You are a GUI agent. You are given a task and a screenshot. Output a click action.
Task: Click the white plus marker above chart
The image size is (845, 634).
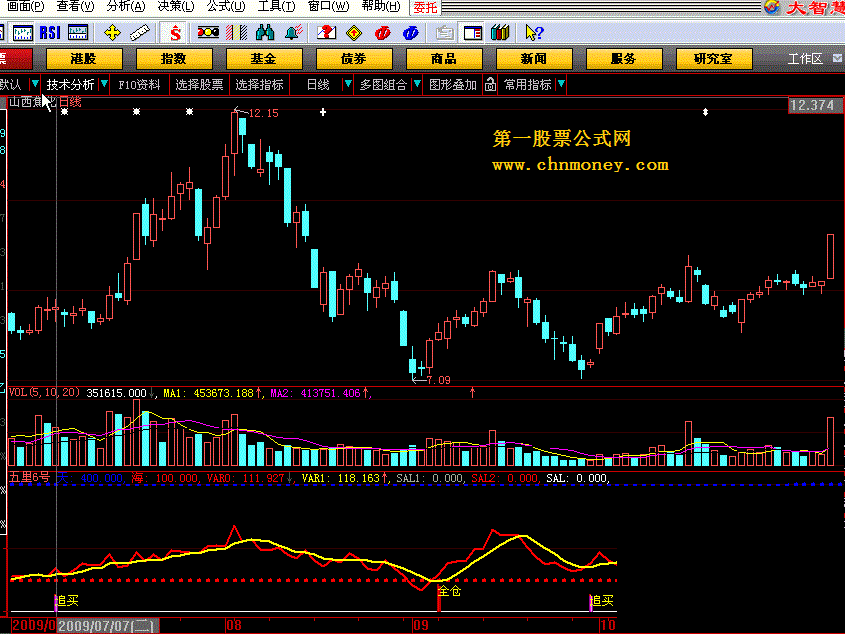click(323, 112)
